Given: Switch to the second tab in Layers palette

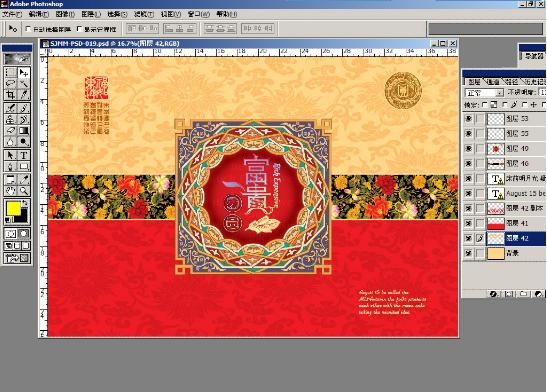Looking at the screenshot, I should (493, 82).
